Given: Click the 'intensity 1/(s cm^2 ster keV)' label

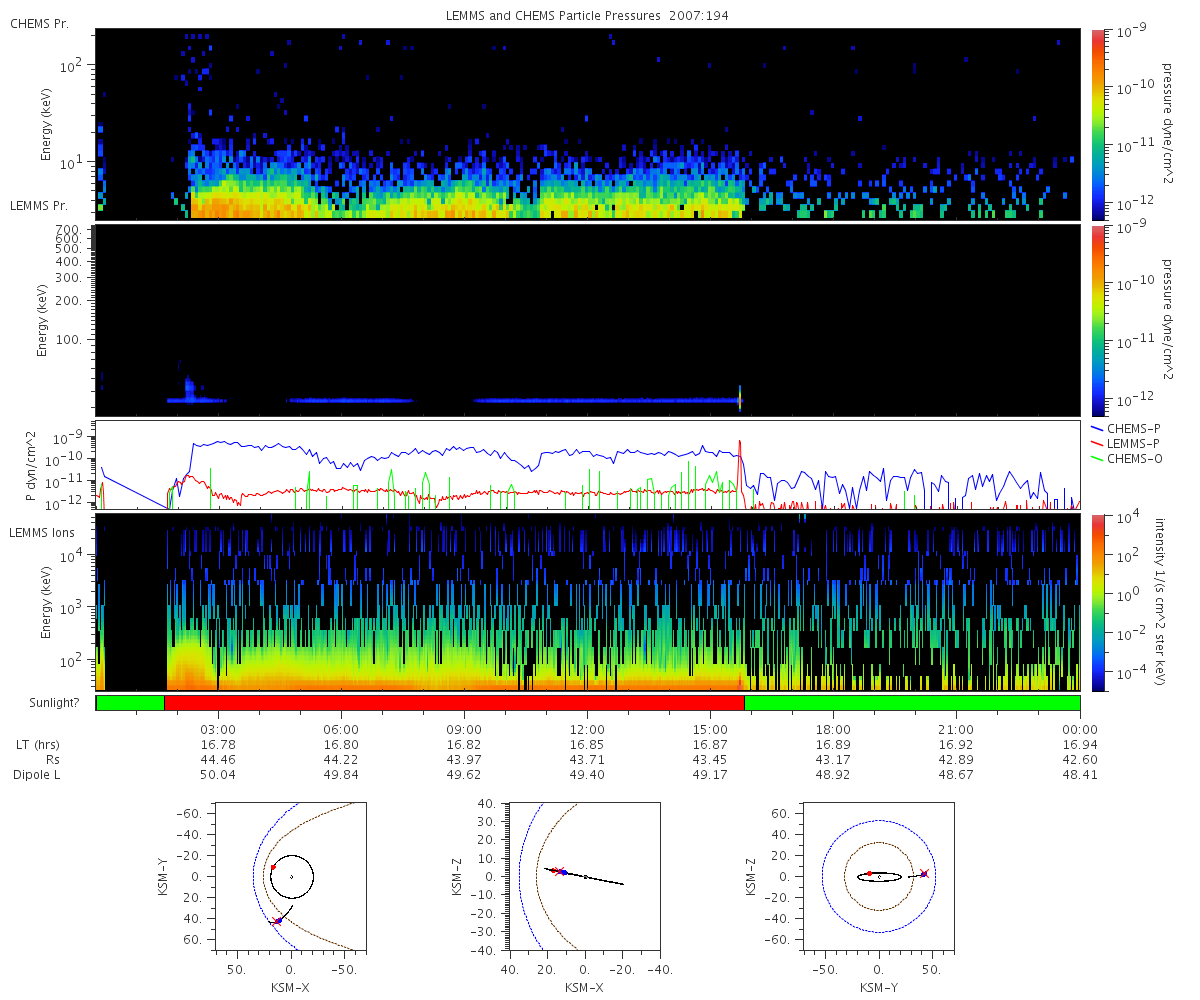Looking at the screenshot, I should pyautogui.click(x=1162, y=603).
